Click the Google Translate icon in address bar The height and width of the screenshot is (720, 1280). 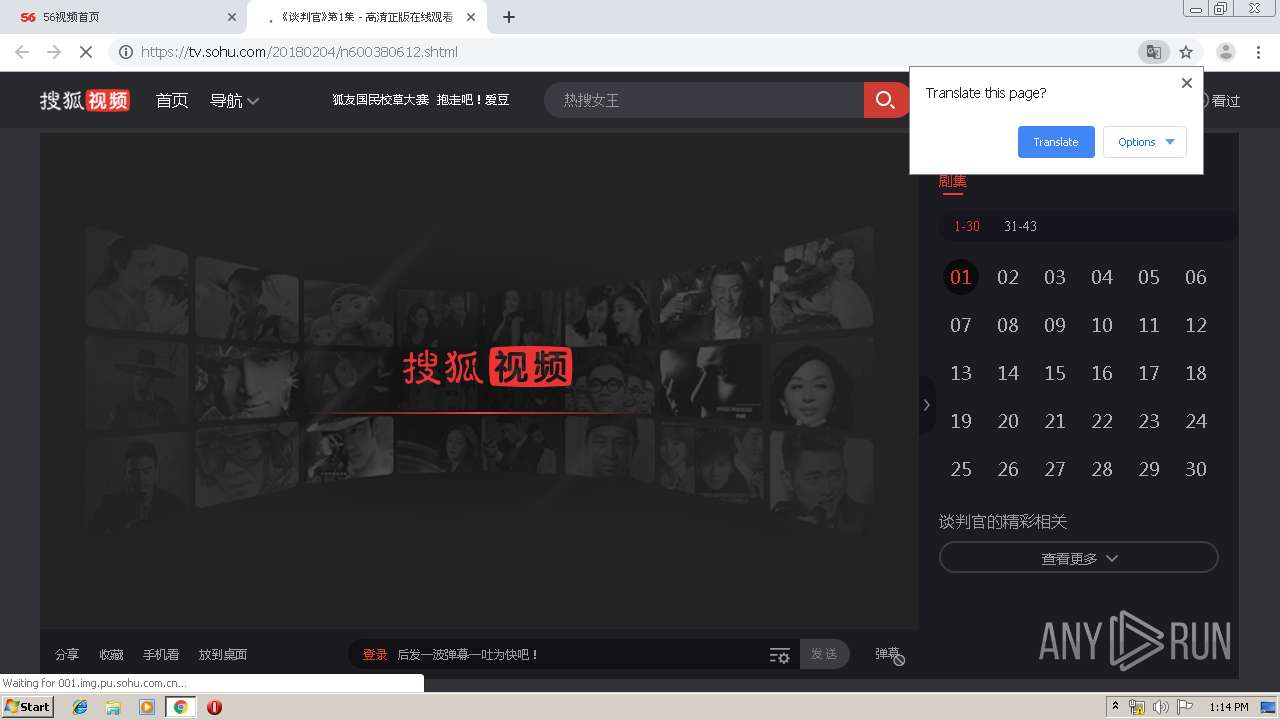(1153, 52)
